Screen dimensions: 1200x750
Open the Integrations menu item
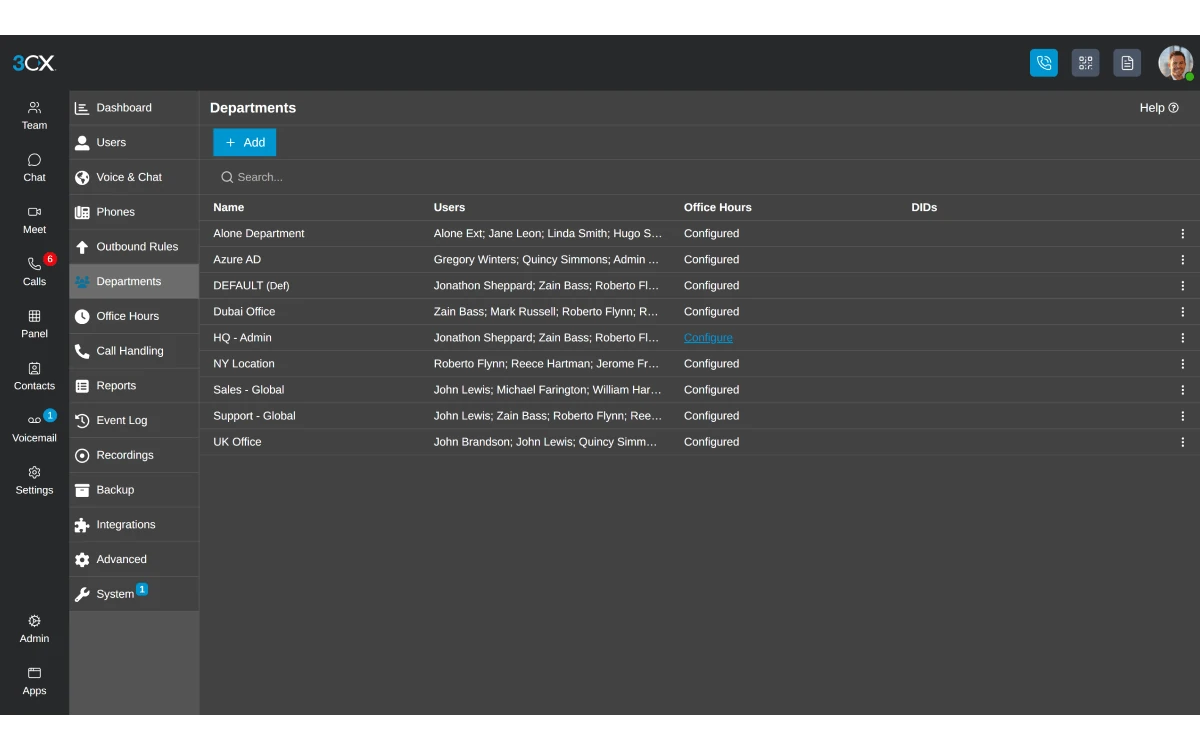click(134, 525)
